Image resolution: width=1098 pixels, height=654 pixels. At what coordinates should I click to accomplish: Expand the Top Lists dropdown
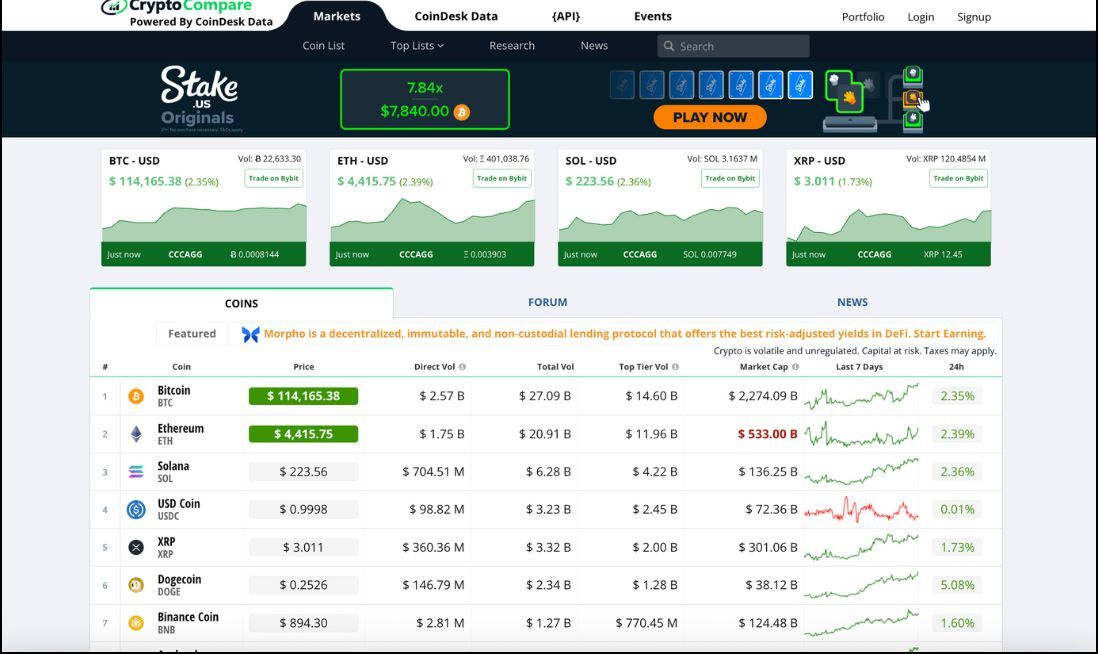point(417,46)
